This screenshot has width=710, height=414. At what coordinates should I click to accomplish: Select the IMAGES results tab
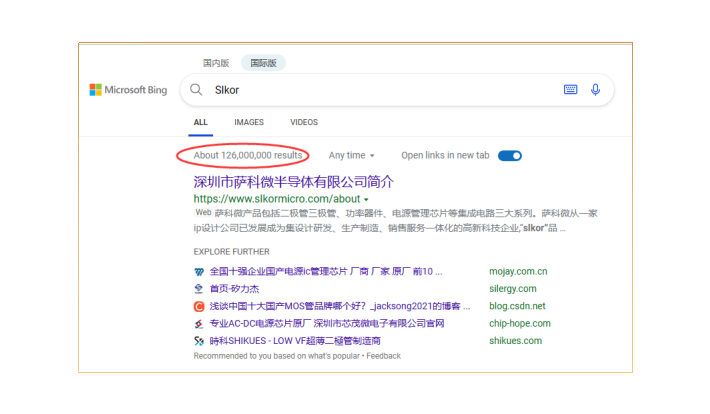pos(249,122)
